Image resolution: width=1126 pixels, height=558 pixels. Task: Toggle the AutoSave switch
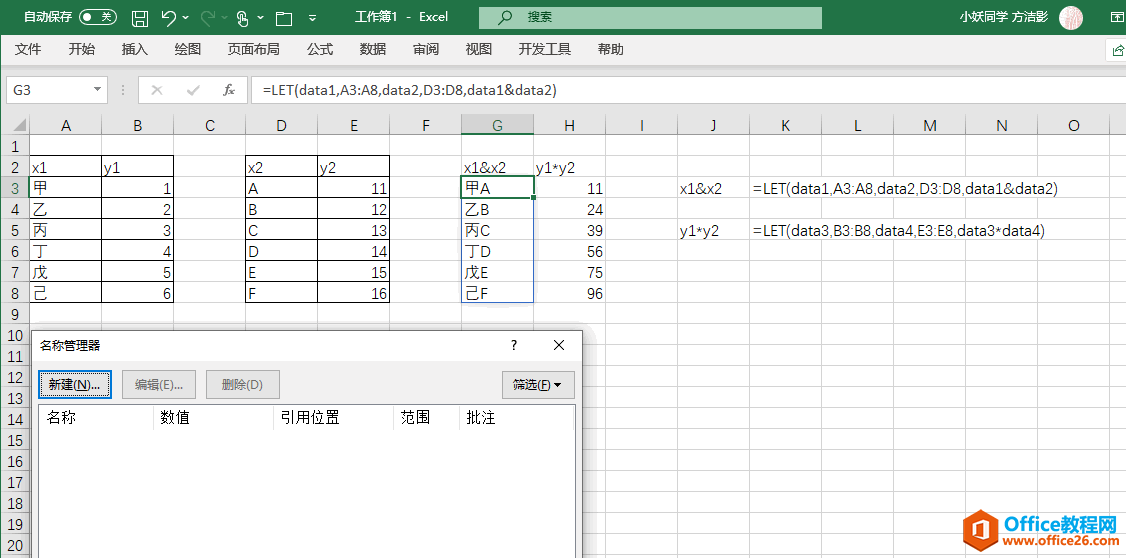98,17
